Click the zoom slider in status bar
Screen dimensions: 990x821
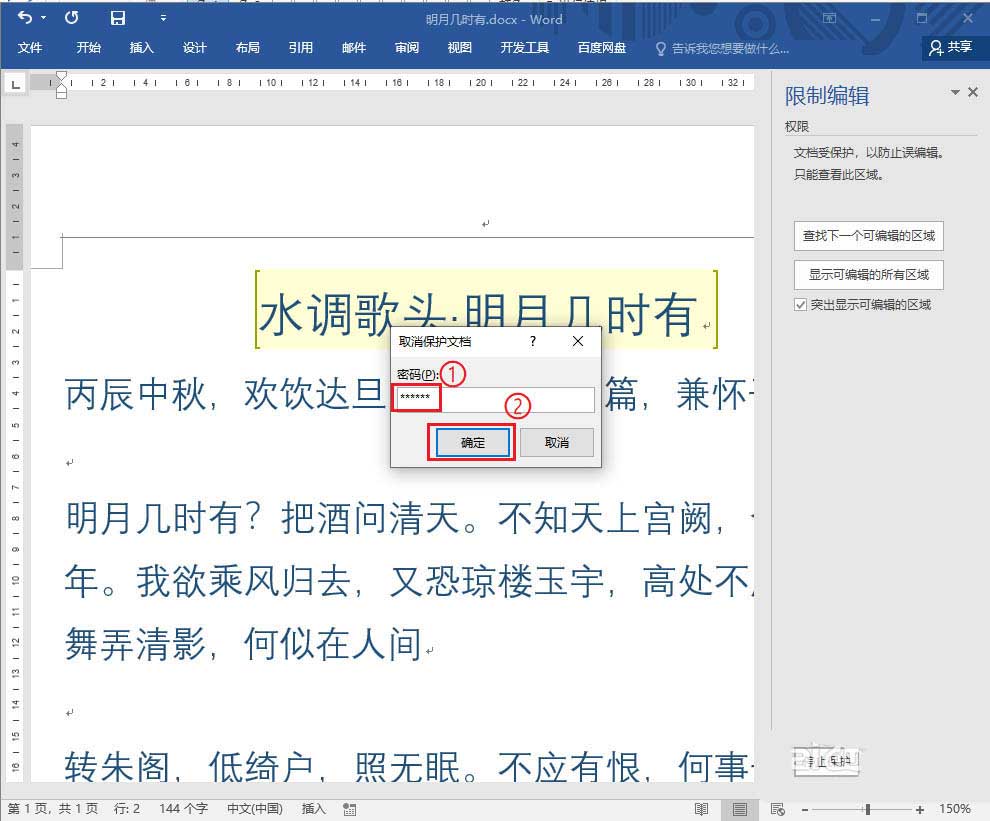tap(867, 808)
